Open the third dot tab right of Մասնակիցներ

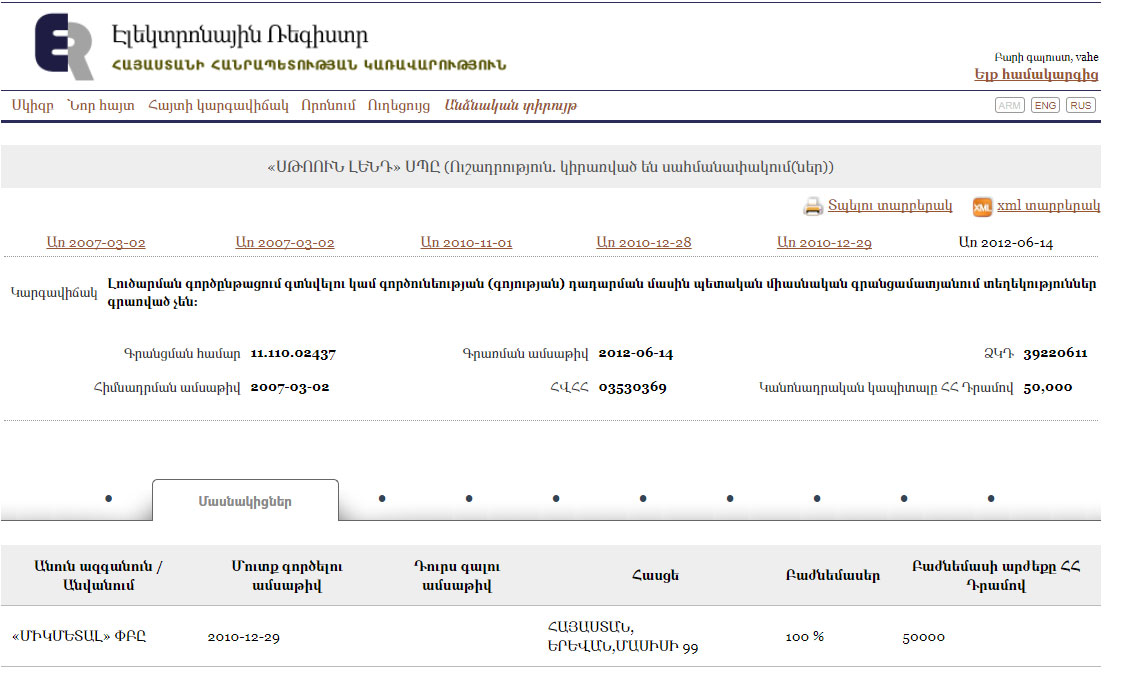click(x=556, y=498)
